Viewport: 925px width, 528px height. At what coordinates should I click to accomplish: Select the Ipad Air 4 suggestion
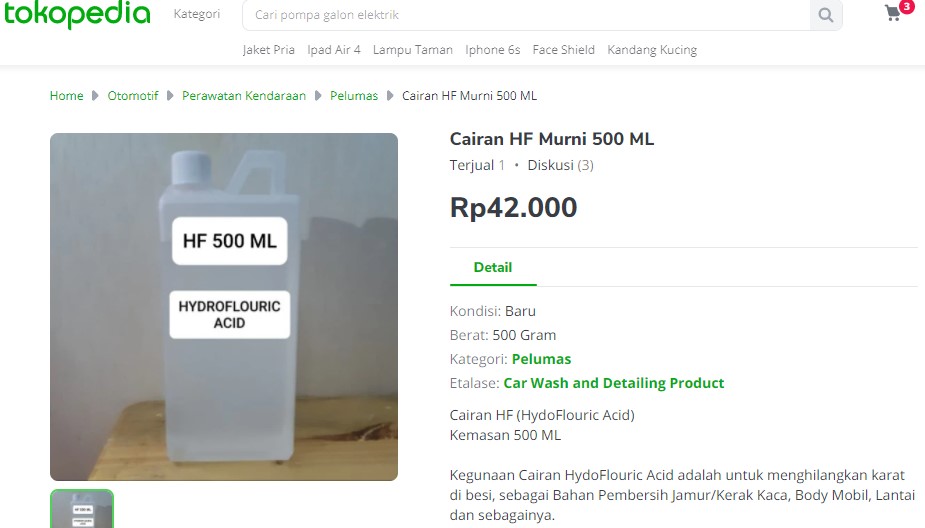(x=334, y=50)
